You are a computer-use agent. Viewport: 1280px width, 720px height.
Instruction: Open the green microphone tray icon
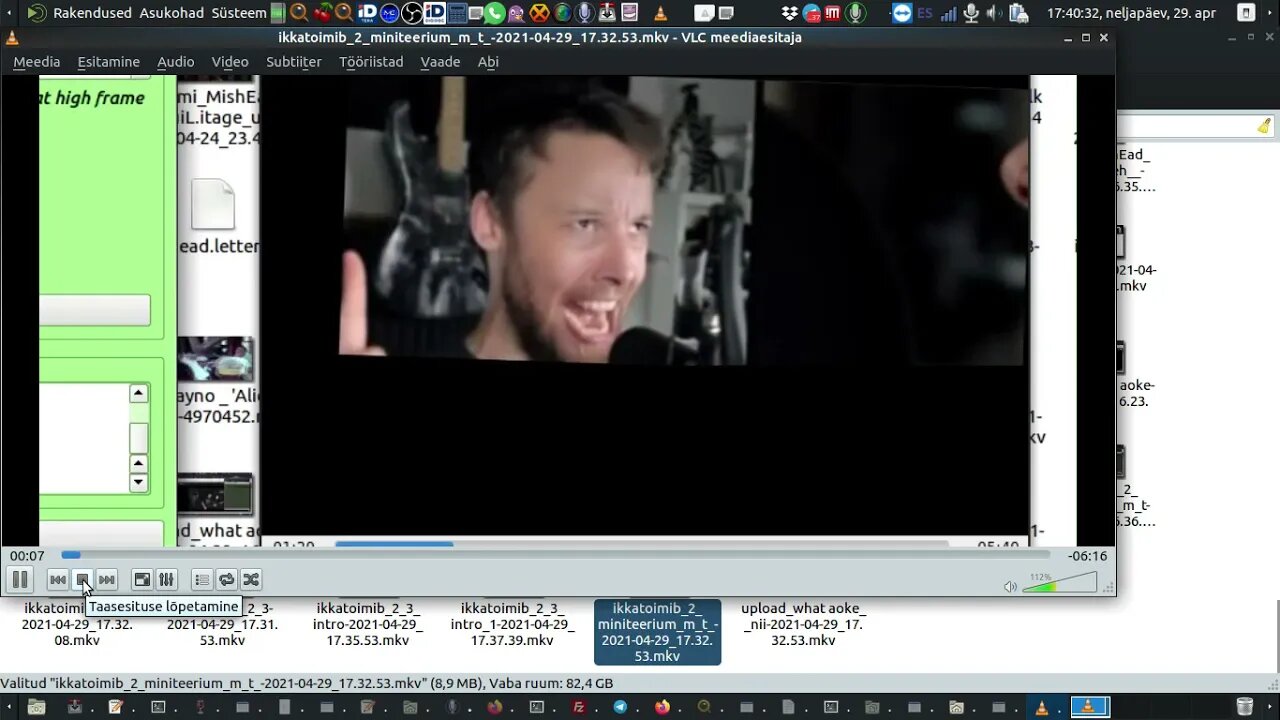coord(855,13)
